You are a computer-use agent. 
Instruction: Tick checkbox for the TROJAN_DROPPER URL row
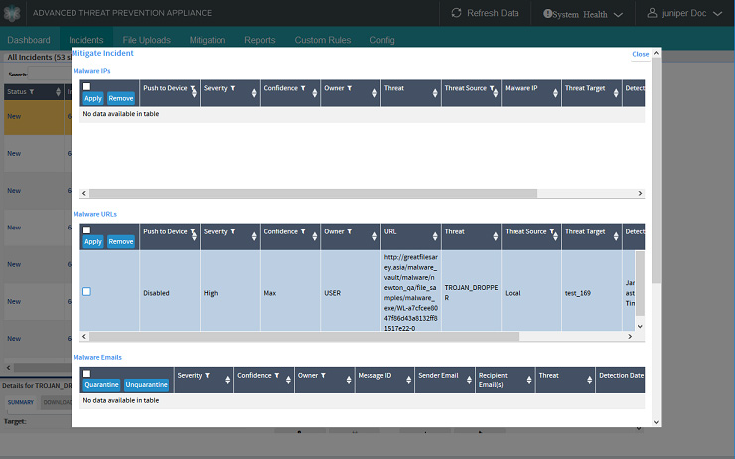tap(86, 292)
